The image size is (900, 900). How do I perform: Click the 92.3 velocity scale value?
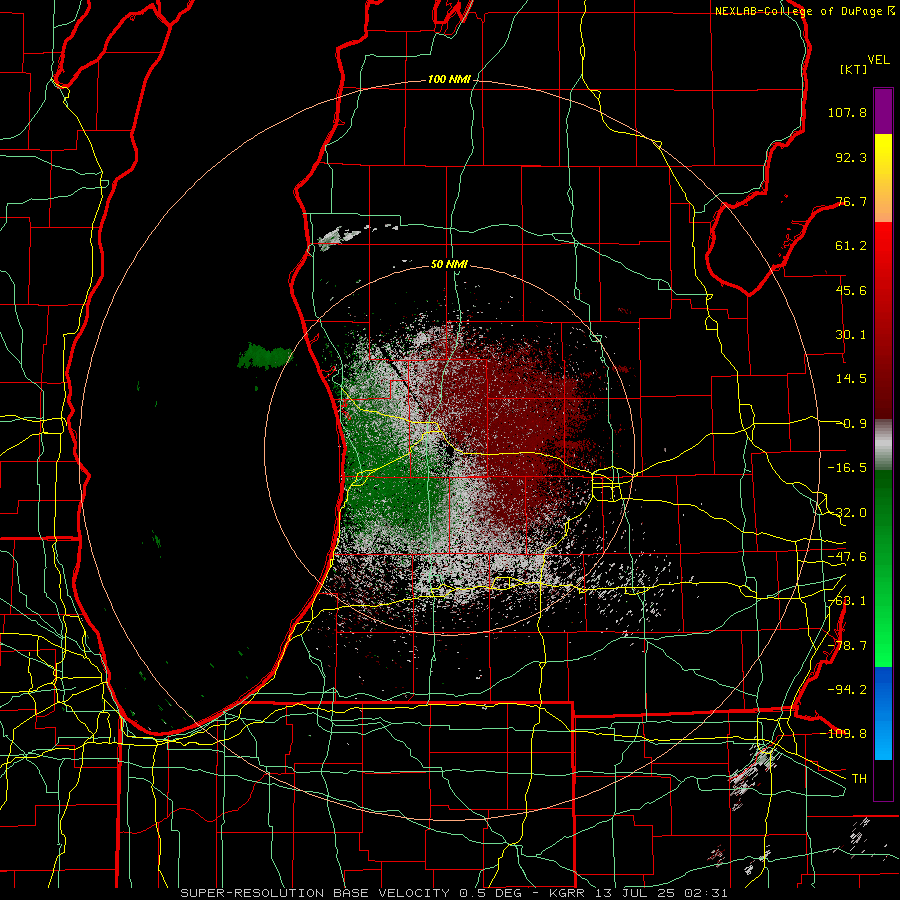[x=851, y=157]
